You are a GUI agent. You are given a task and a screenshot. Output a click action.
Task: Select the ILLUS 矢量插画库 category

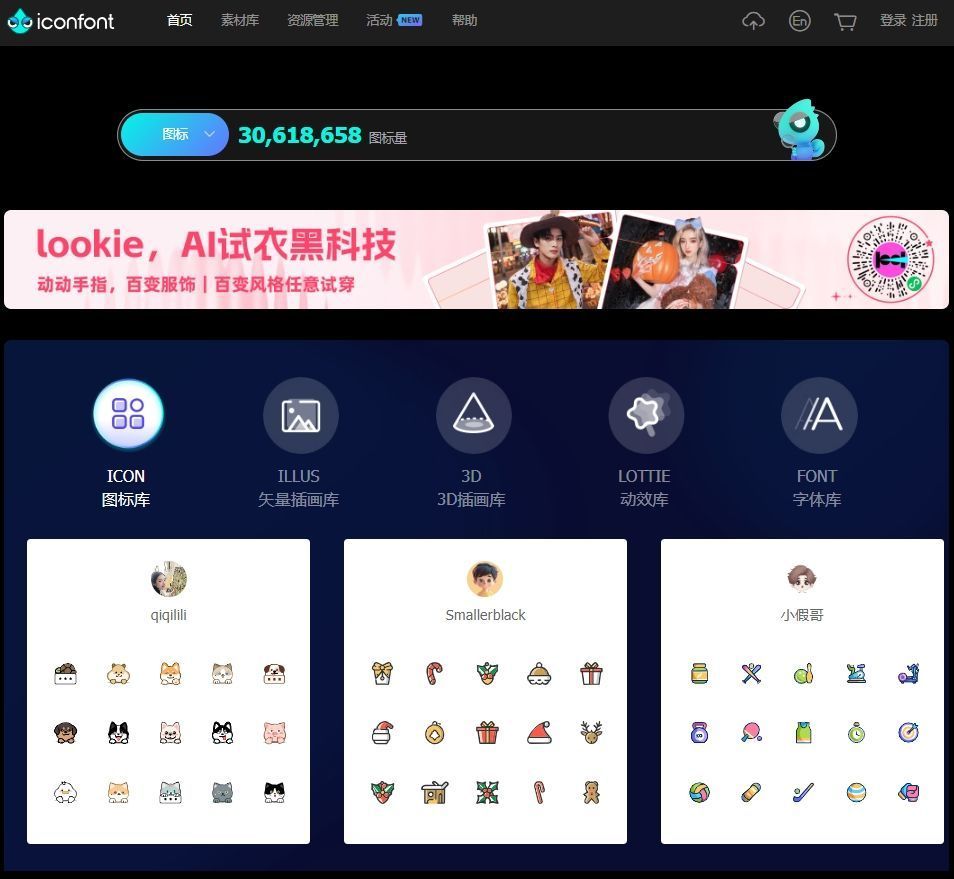[299, 443]
